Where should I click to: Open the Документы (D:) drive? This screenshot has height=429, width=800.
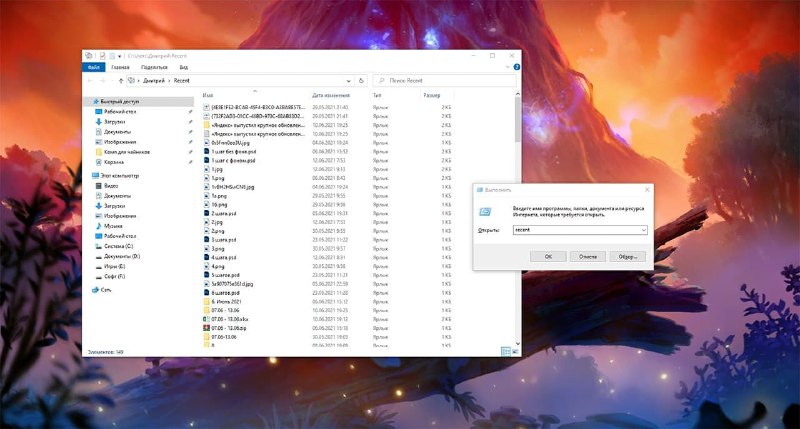[122, 257]
